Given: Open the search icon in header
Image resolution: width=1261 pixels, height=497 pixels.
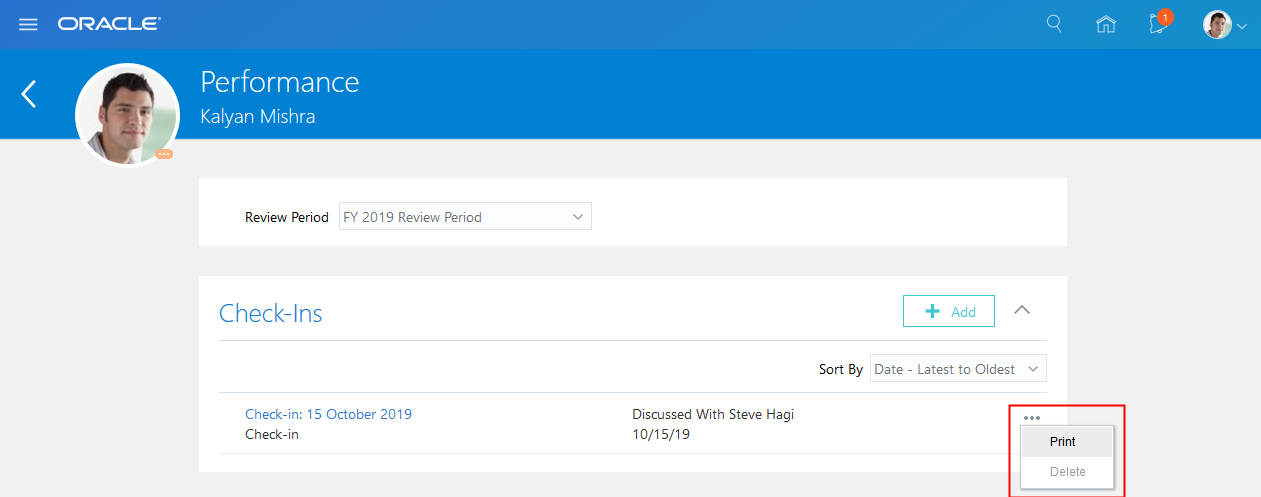Looking at the screenshot, I should (1054, 24).
